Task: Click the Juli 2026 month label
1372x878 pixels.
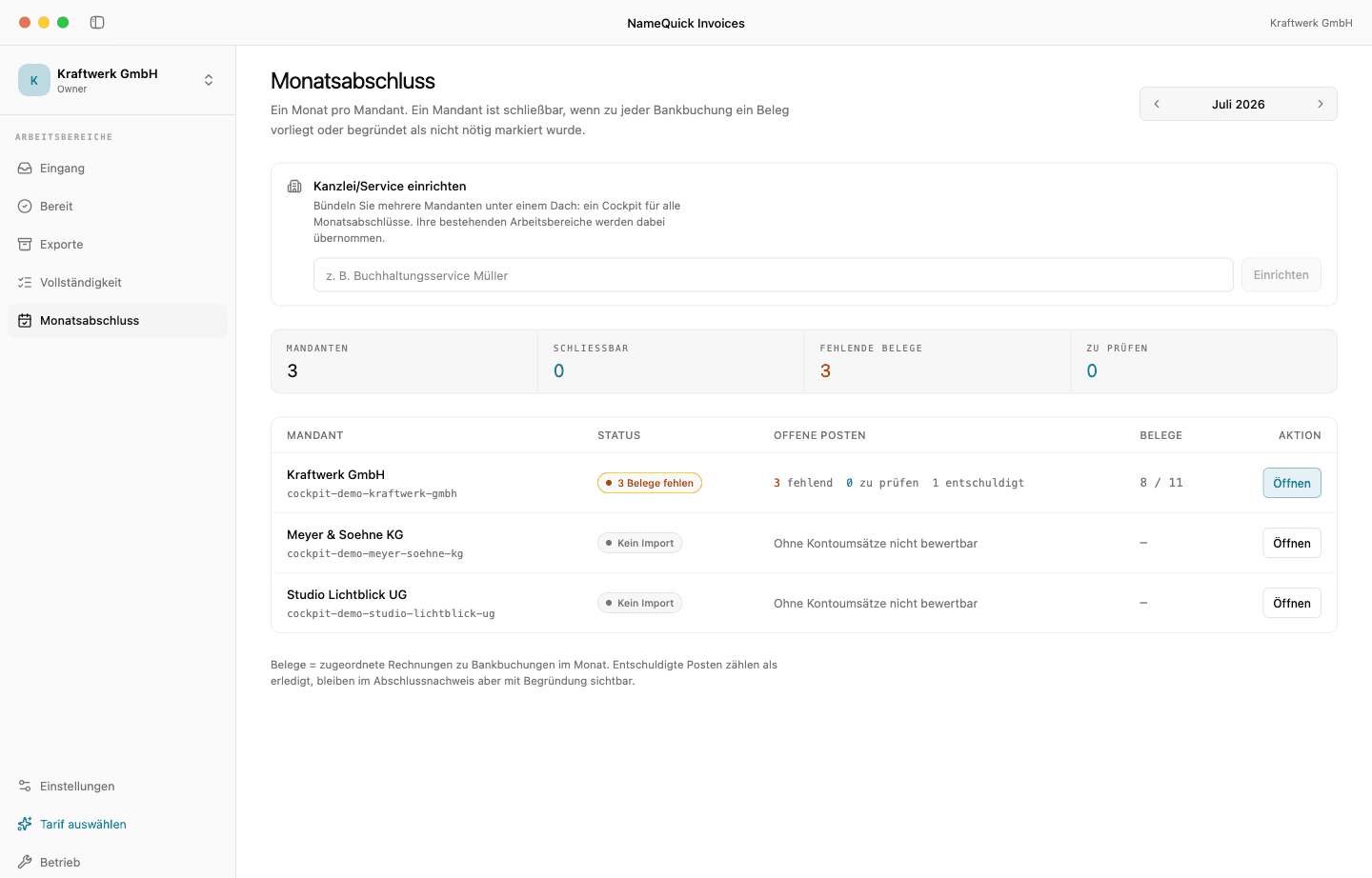Action: coord(1239,105)
